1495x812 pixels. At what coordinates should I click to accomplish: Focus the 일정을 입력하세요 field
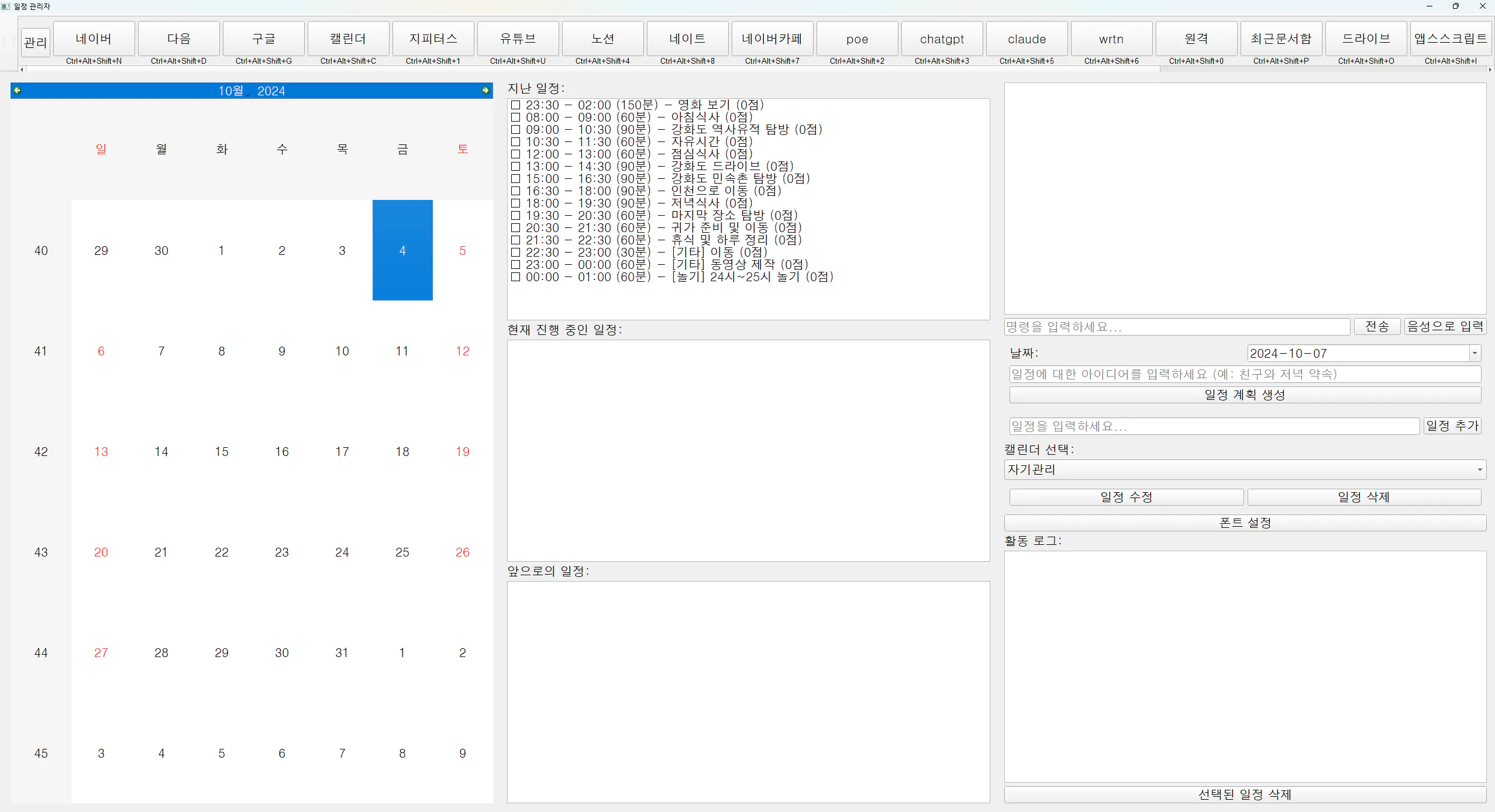(x=1214, y=426)
